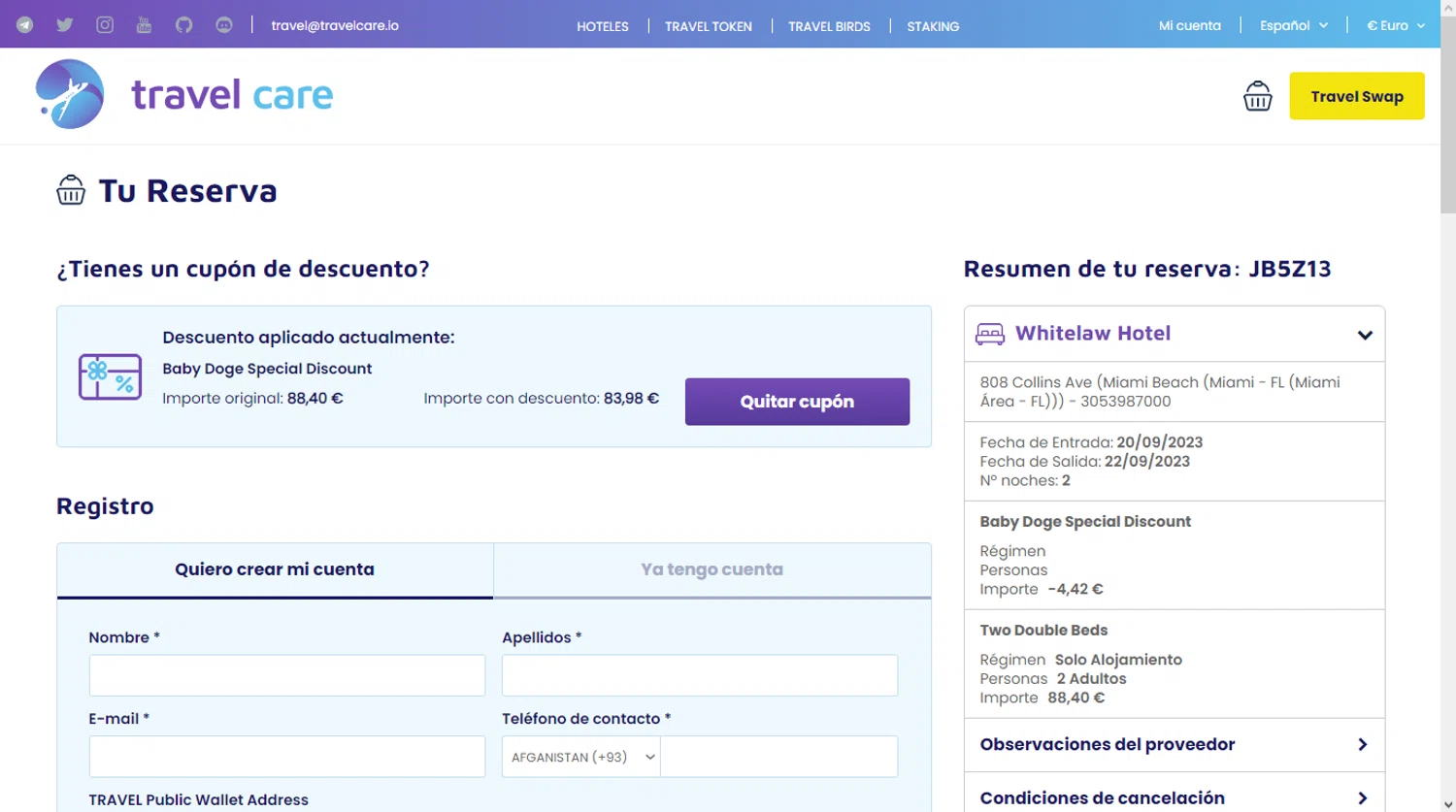
Task: Remove coupon with Quitar cupón button
Action: (x=797, y=402)
